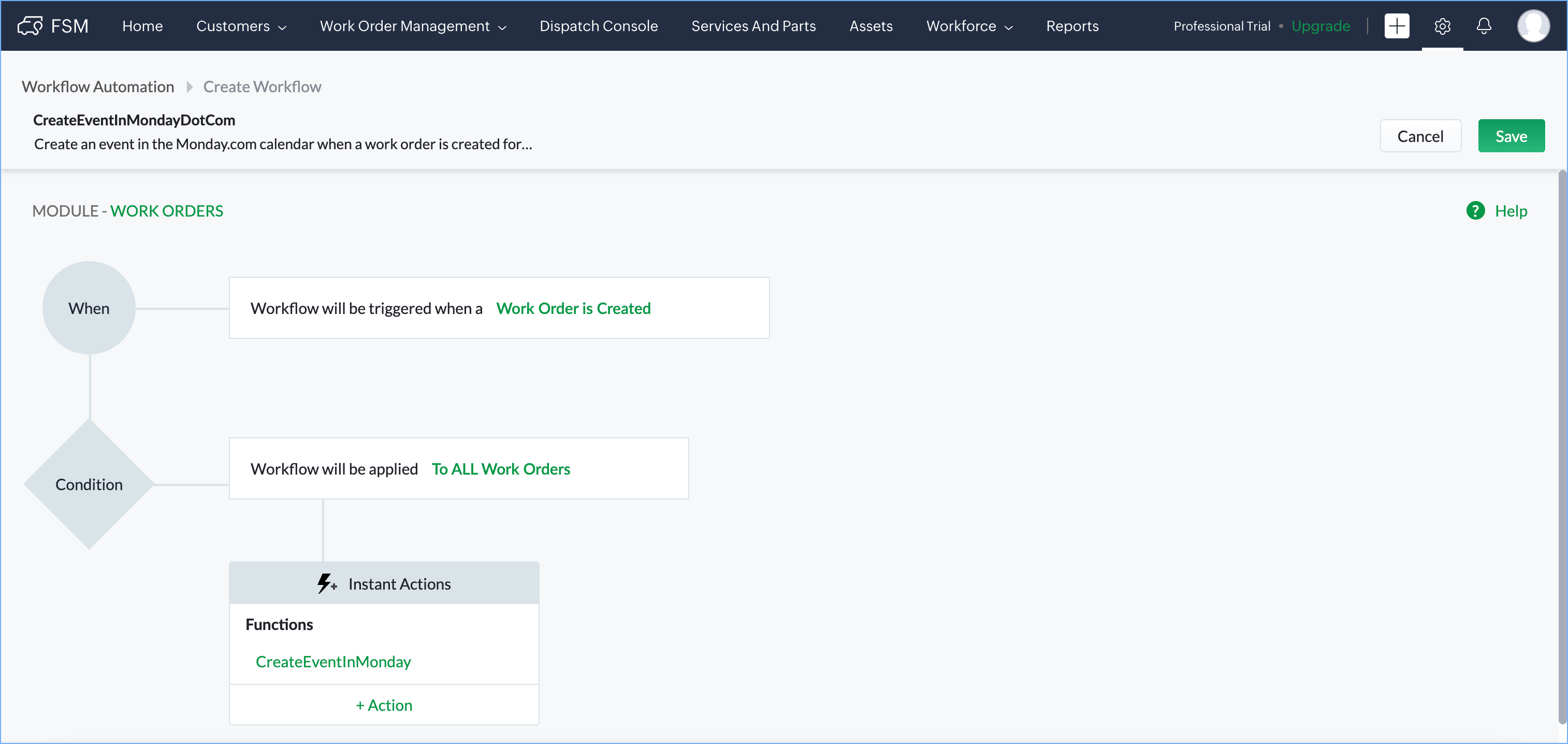The height and width of the screenshot is (744, 1568).
Task: Edit the Work Order is Created trigger
Action: 573,308
